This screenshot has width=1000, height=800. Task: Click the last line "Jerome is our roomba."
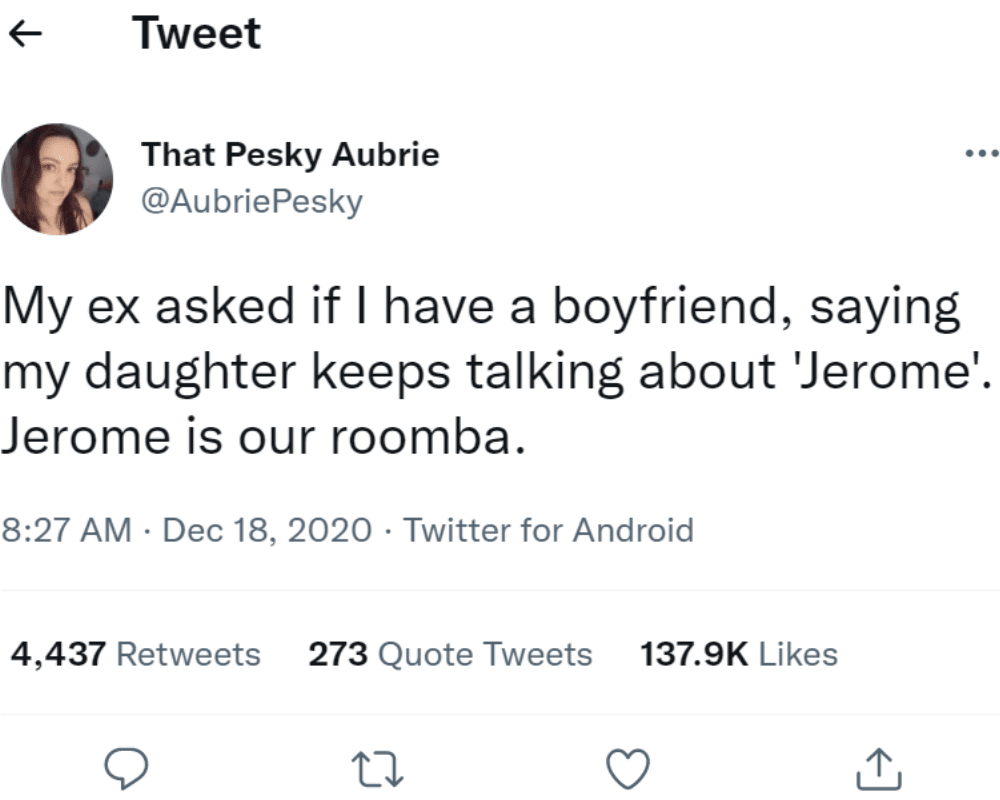pyautogui.click(x=262, y=437)
